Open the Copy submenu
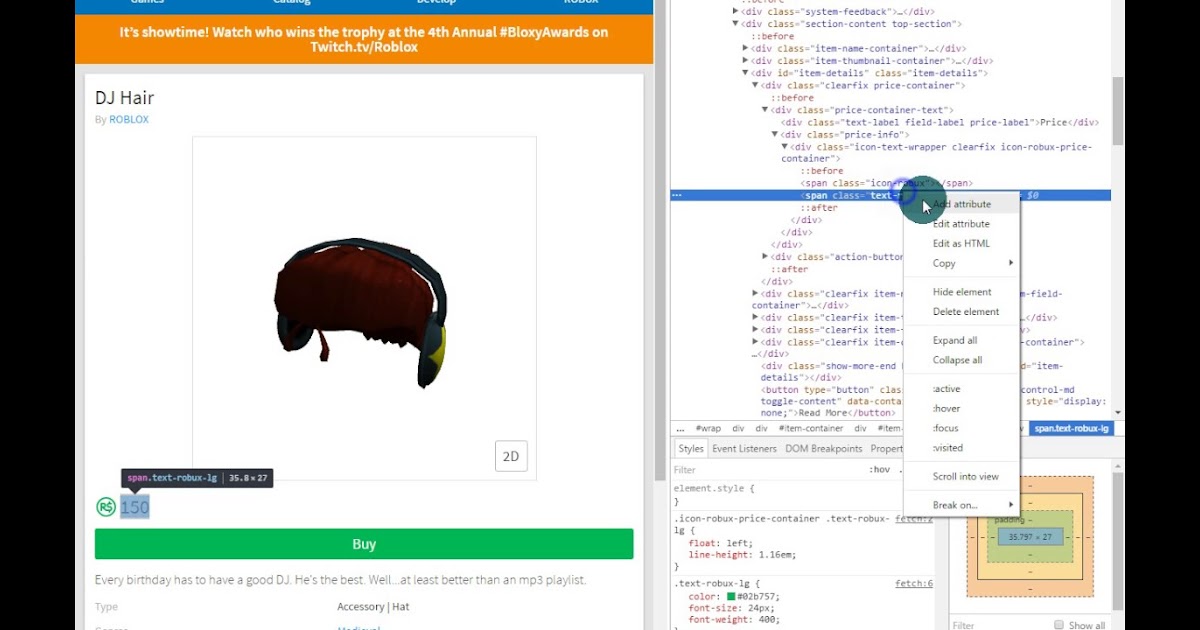This screenshot has height=630, width=1200. tap(961, 264)
